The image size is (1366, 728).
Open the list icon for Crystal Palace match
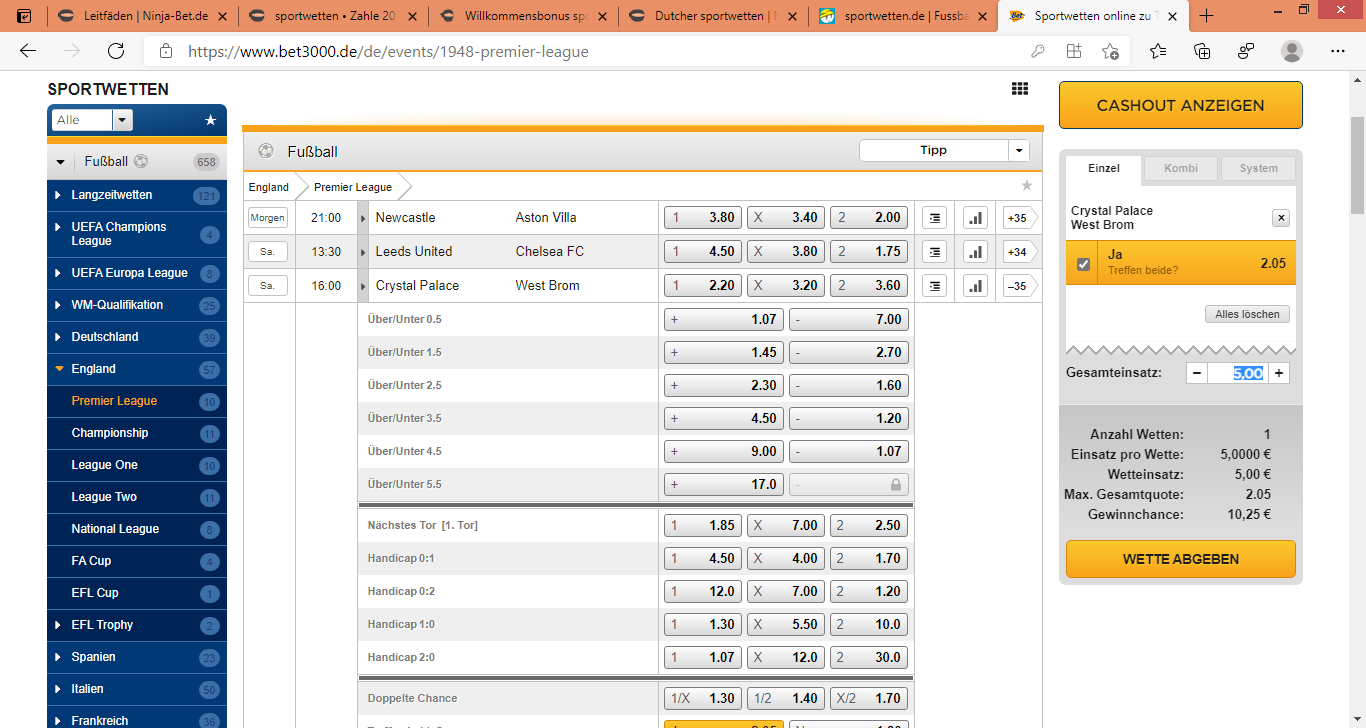pyautogui.click(x=933, y=285)
